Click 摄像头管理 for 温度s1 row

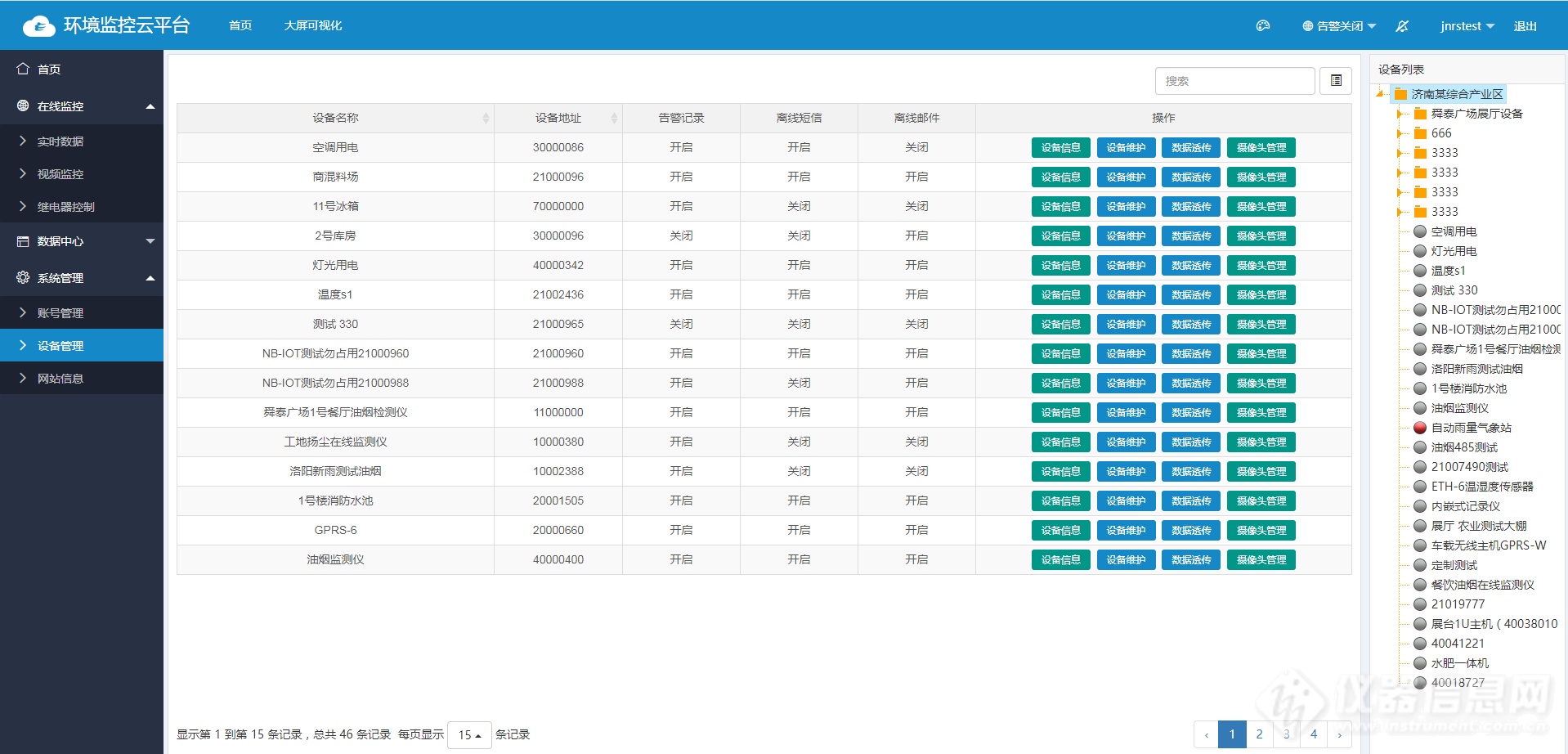pos(1261,295)
